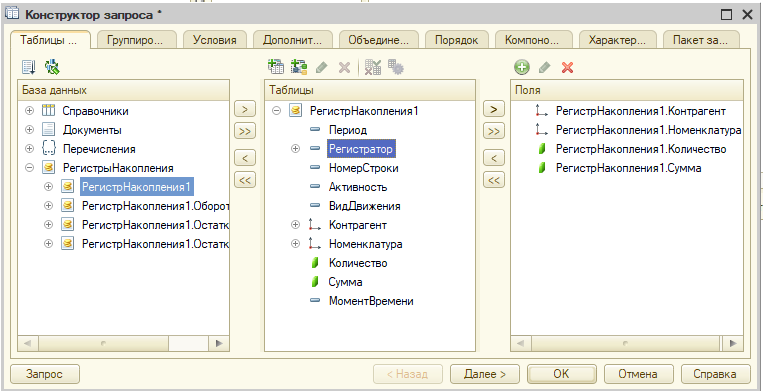Select РегистрНакопления1.Сумма in Поля
This screenshot has width=763, height=391.
pos(628,168)
